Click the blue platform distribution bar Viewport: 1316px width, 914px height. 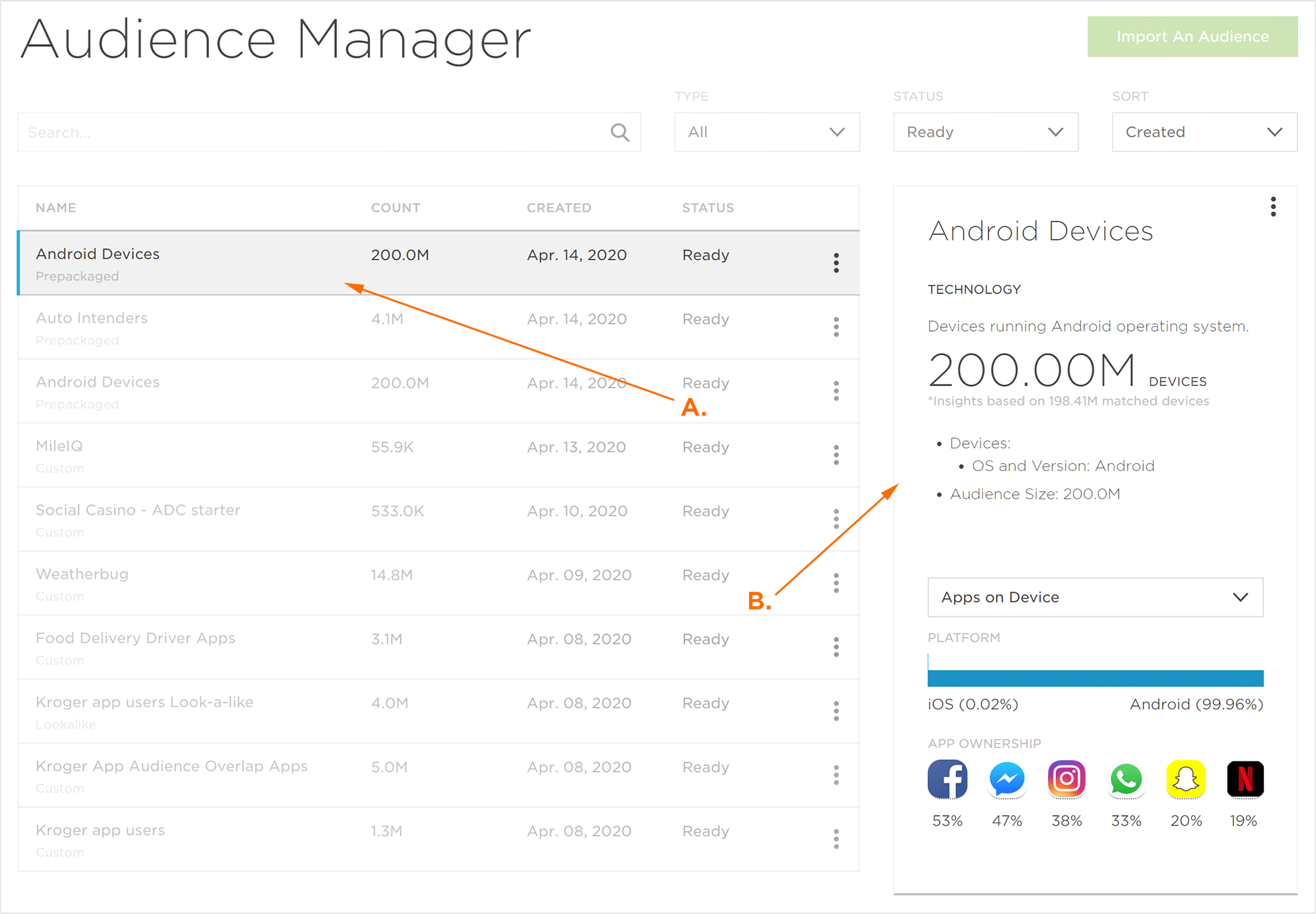click(1096, 678)
